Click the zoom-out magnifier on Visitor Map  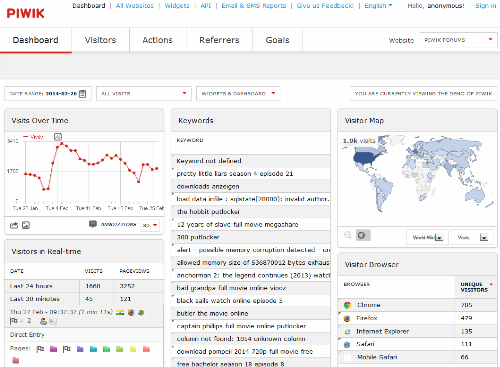(x=348, y=235)
